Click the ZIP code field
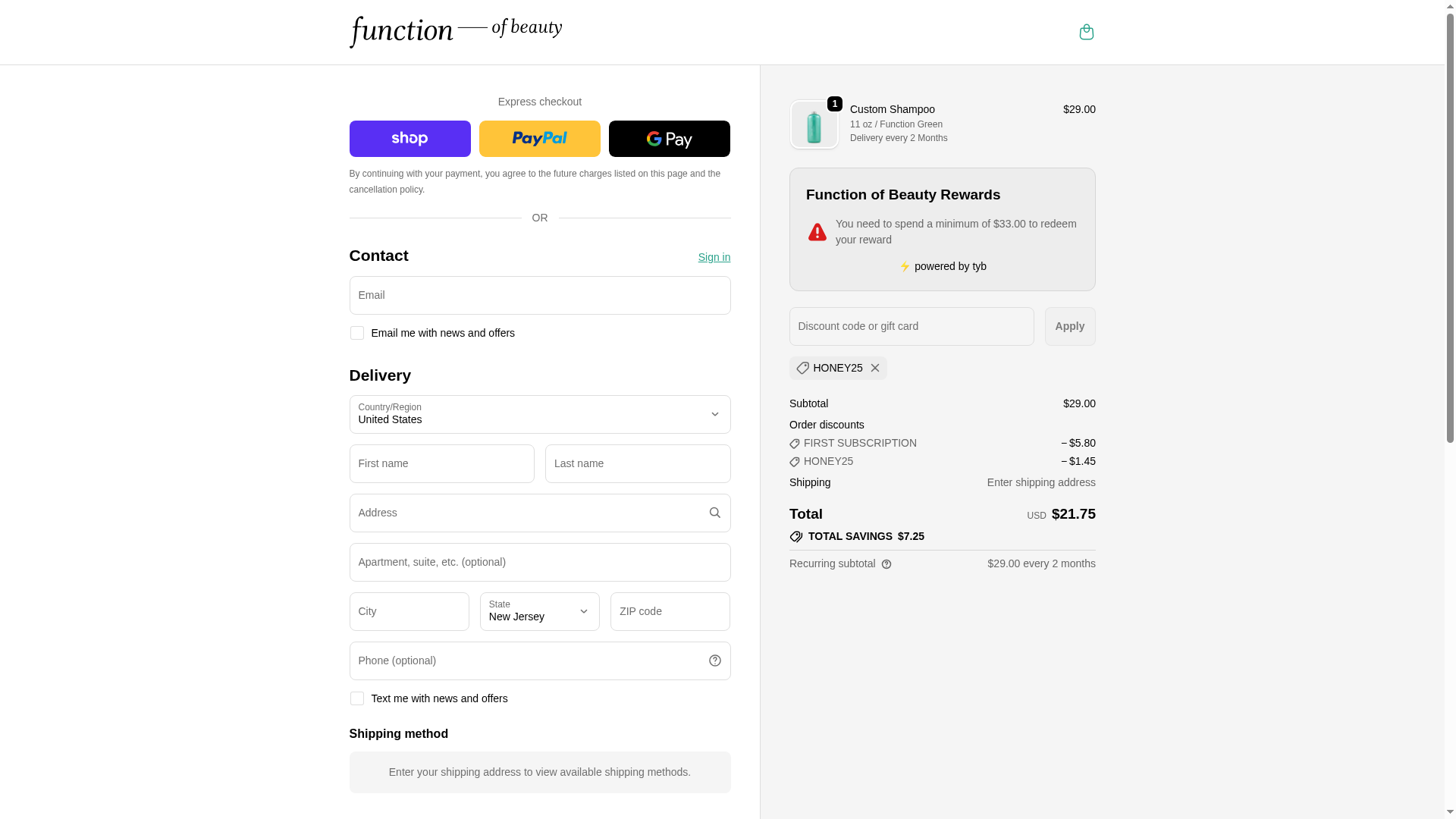Image resolution: width=1456 pixels, height=819 pixels. (670, 611)
